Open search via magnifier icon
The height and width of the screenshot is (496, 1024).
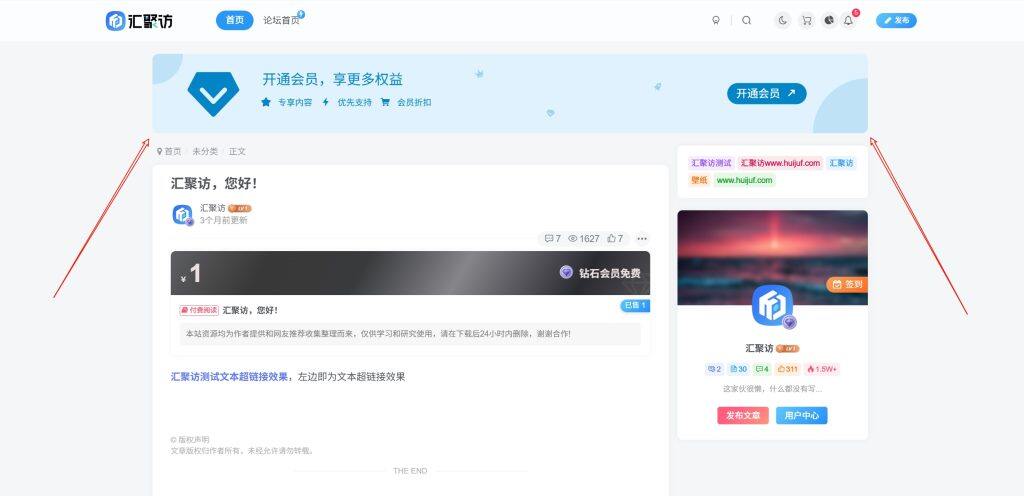coord(746,20)
